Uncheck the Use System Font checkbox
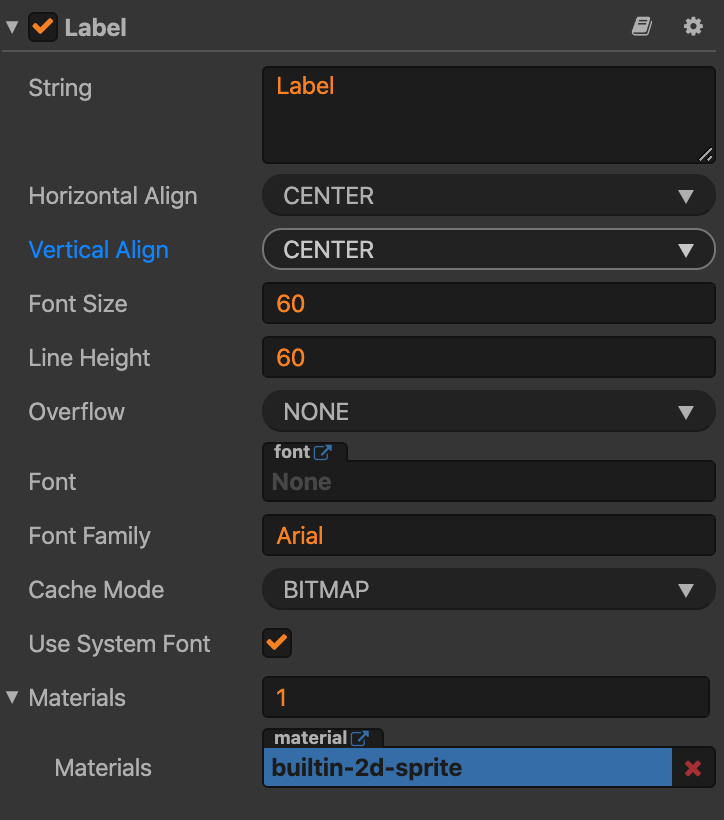Image resolution: width=724 pixels, height=820 pixels. pos(277,643)
